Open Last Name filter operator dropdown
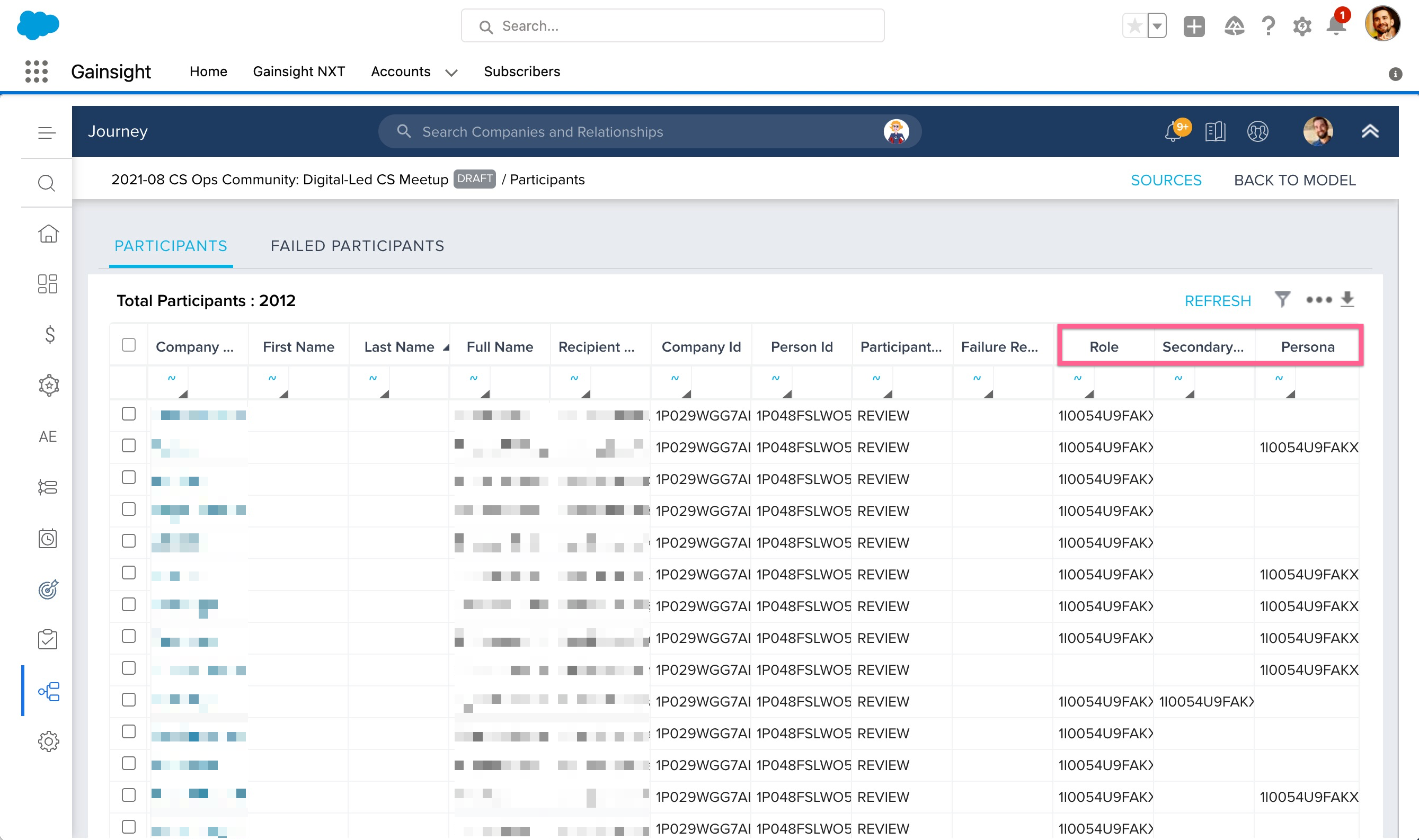Viewport: 1419px width, 840px height. pos(370,382)
